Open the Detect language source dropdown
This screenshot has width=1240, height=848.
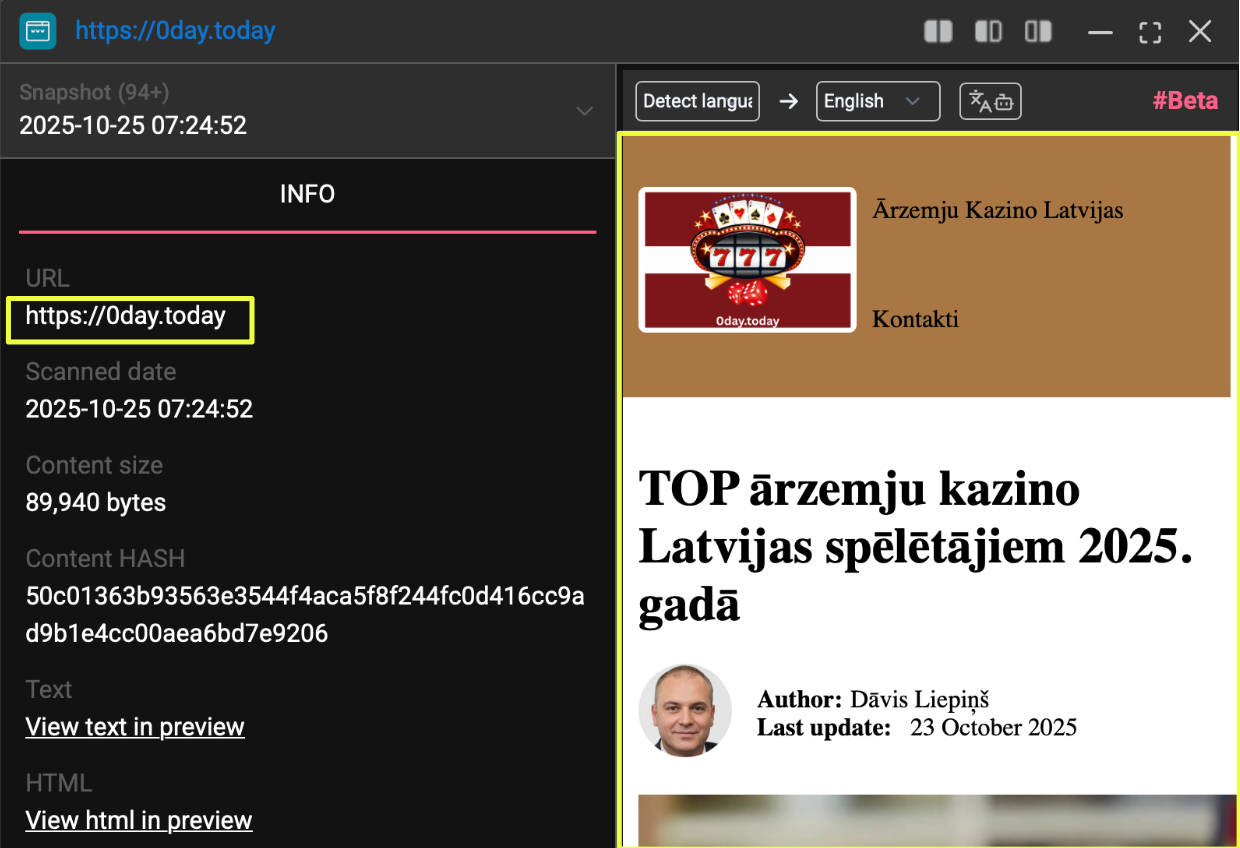(697, 101)
